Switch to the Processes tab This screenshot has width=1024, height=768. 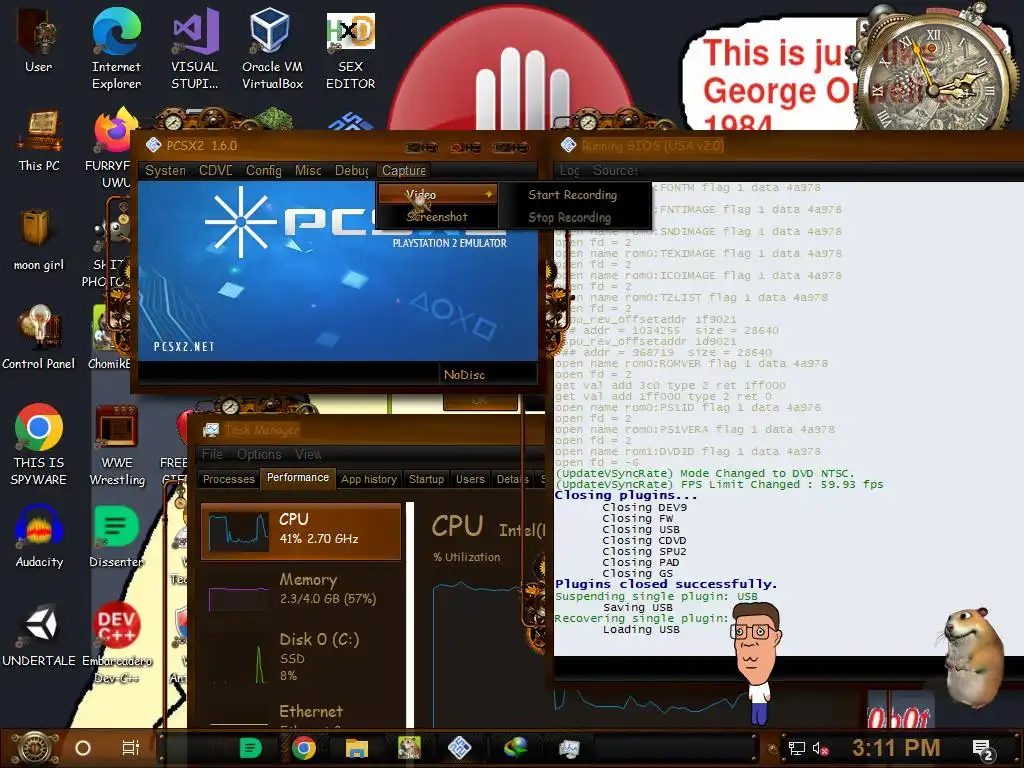[x=229, y=479]
